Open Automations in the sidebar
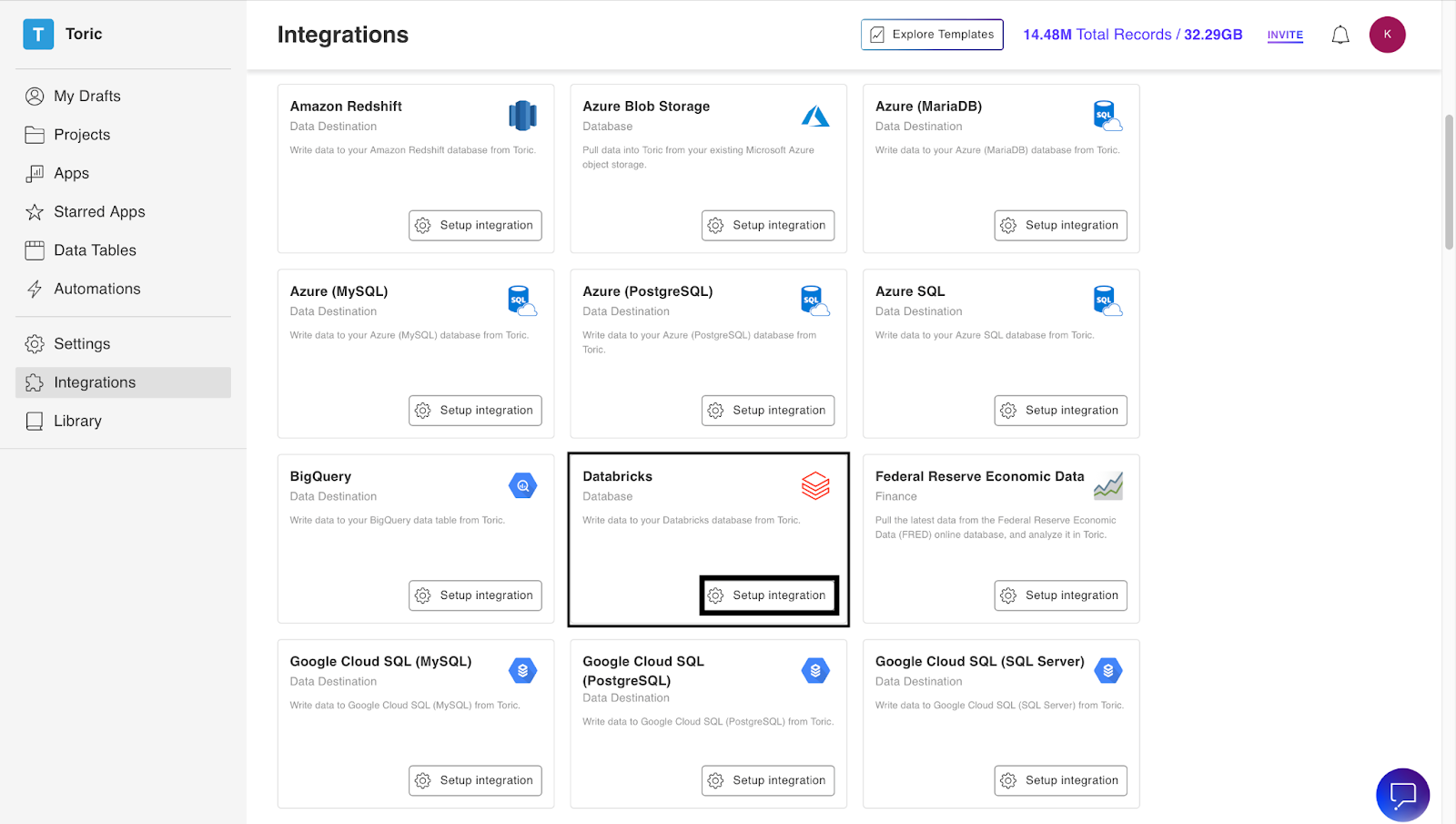 pyautogui.click(x=123, y=289)
